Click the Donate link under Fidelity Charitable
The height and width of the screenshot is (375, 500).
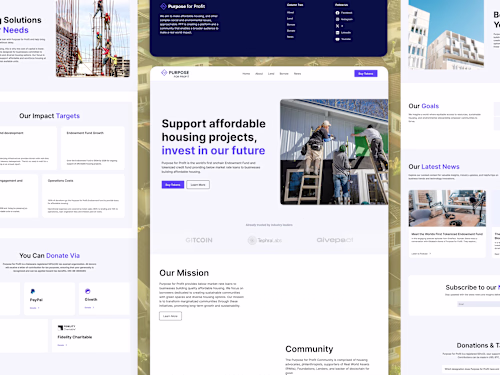click(x=62, y=345)
